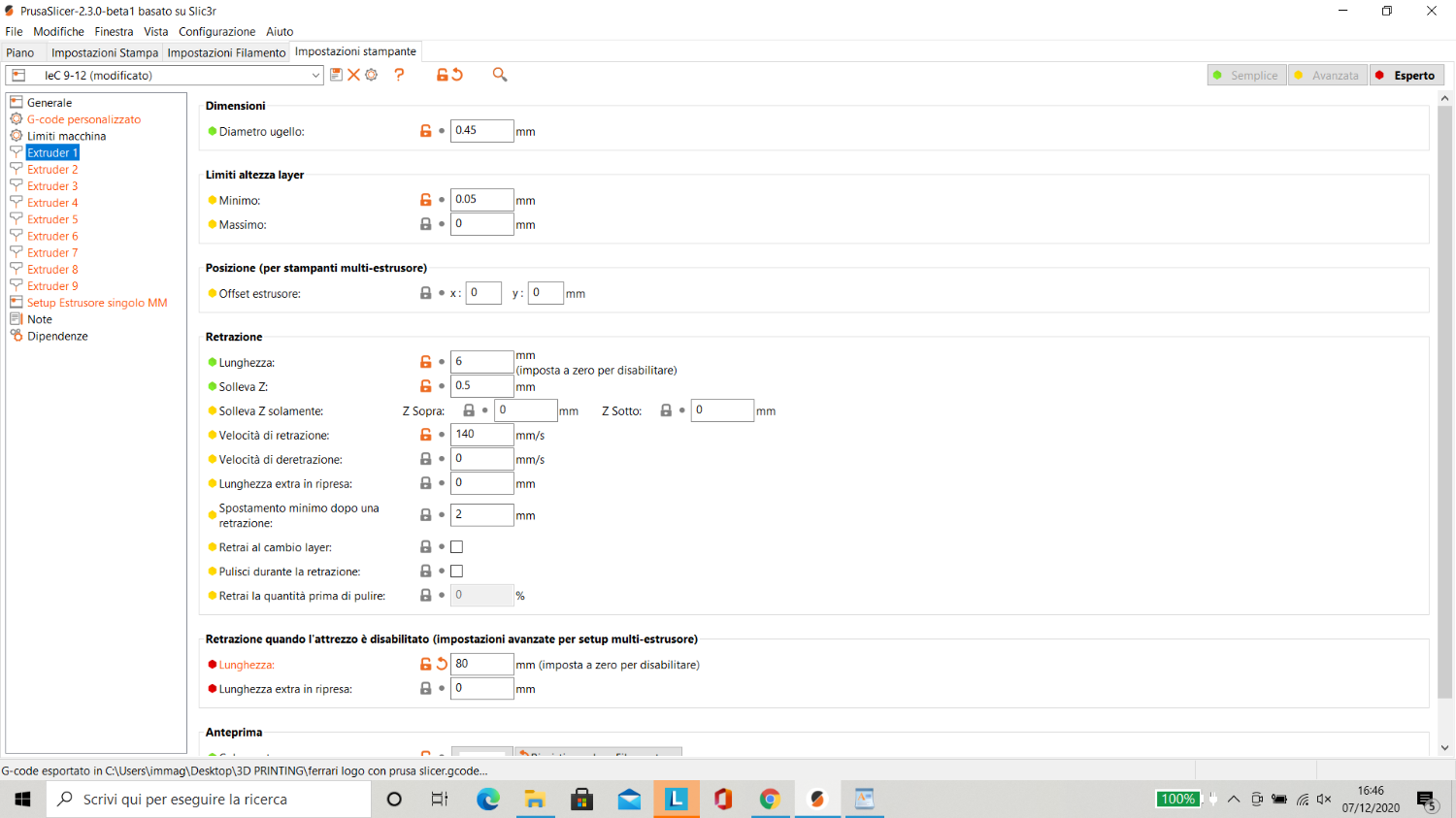Switch to Avanzata mode
The height and width of the screenshot is (818, 1456).
pos(1328,76)
